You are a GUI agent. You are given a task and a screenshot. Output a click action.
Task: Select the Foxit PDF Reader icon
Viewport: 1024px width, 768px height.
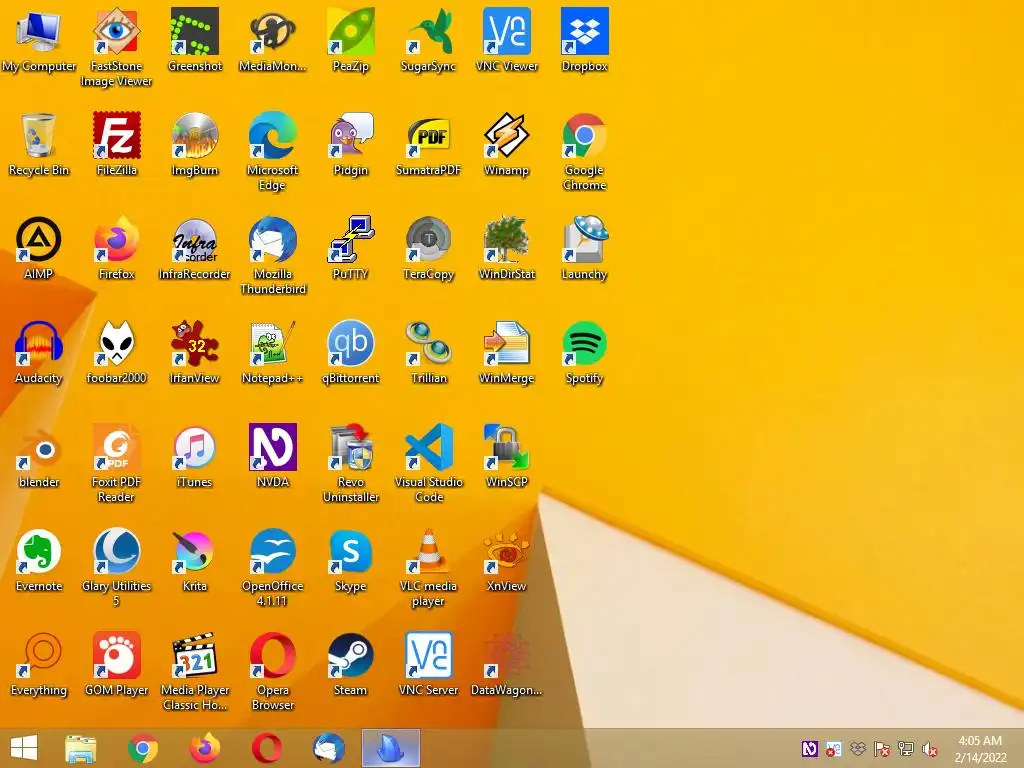(x=116, y=447)
